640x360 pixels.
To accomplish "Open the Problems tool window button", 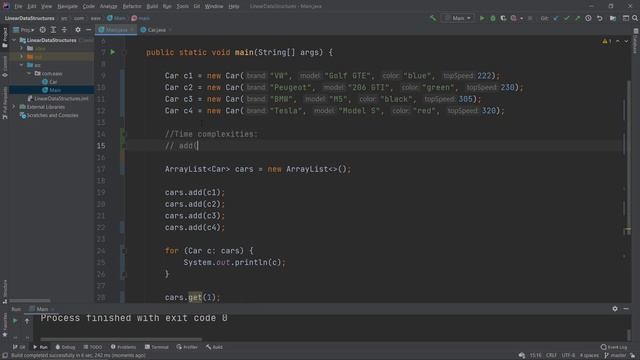I will (123, 347).
